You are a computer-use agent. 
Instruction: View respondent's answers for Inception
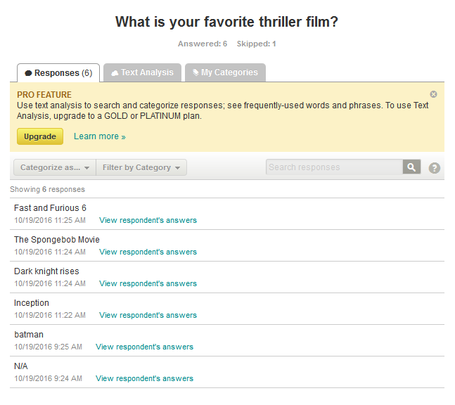coord(148,315)
